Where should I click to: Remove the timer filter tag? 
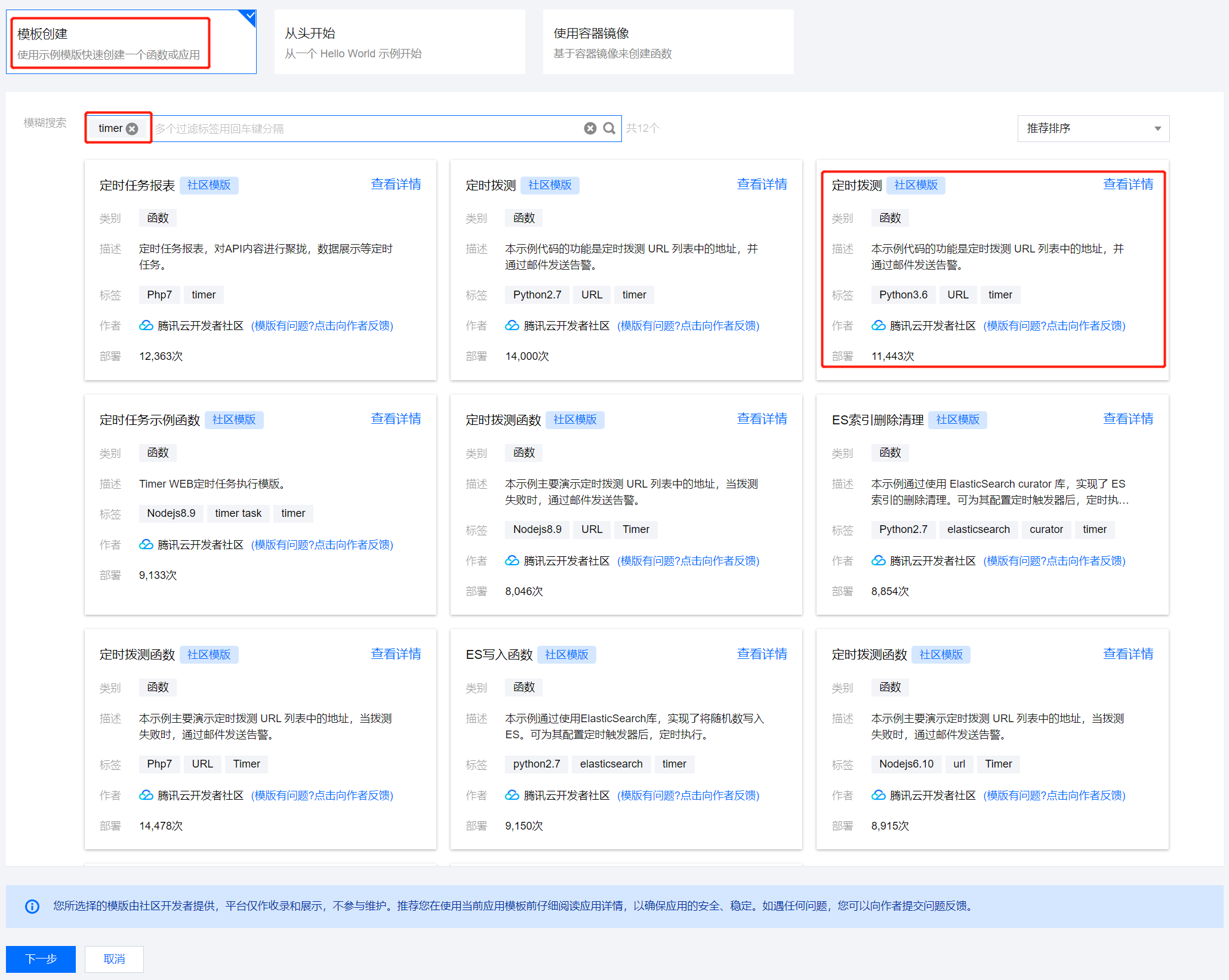coord(133,128)
